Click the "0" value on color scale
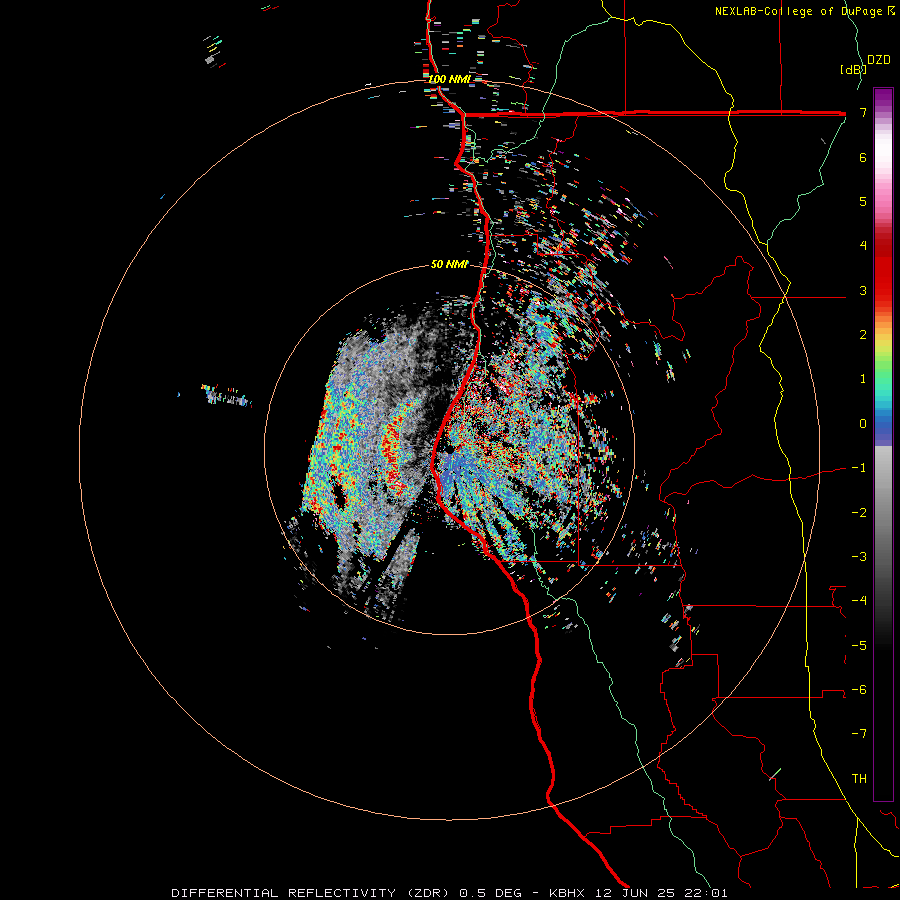Image resolution: width=900 pixels, height=900 pixels. click(x=863, y=424)
